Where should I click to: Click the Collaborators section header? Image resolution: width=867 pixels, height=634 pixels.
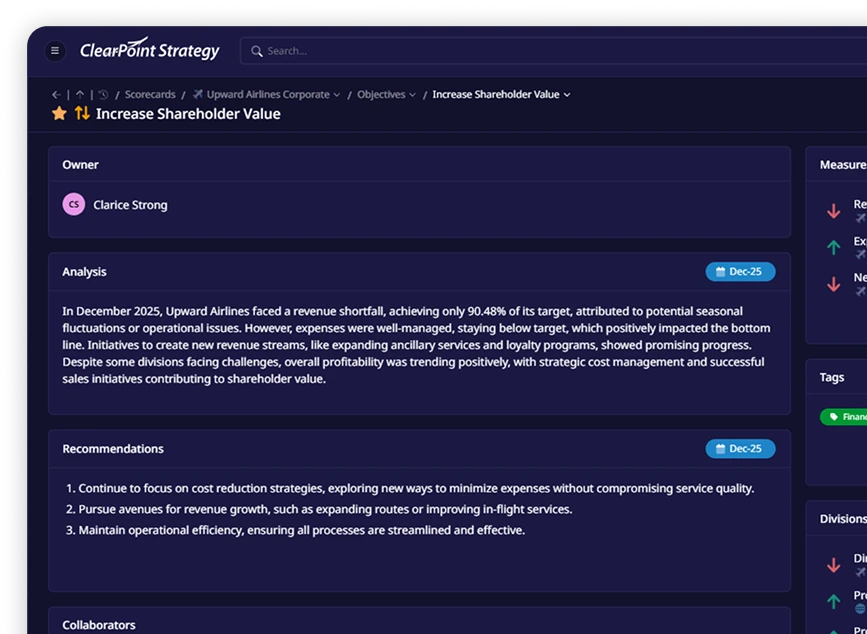98,625
